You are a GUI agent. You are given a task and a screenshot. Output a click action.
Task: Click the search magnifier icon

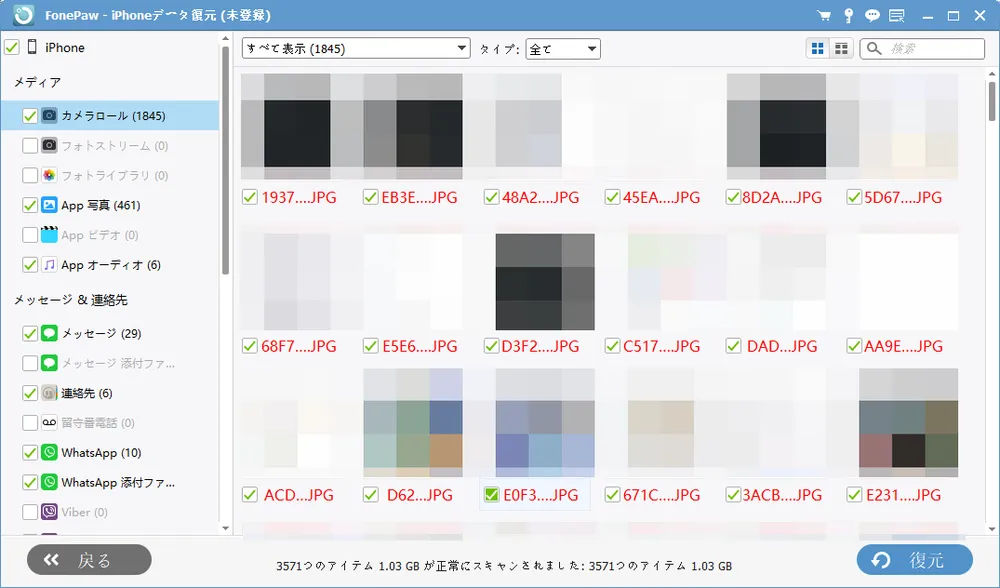(874, 48)
